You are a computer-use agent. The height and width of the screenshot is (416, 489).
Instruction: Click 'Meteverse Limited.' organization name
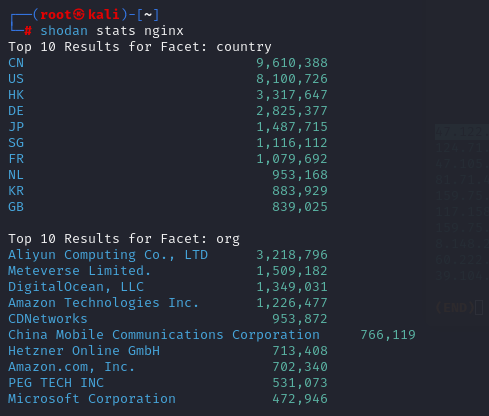(x=80, y=271)
